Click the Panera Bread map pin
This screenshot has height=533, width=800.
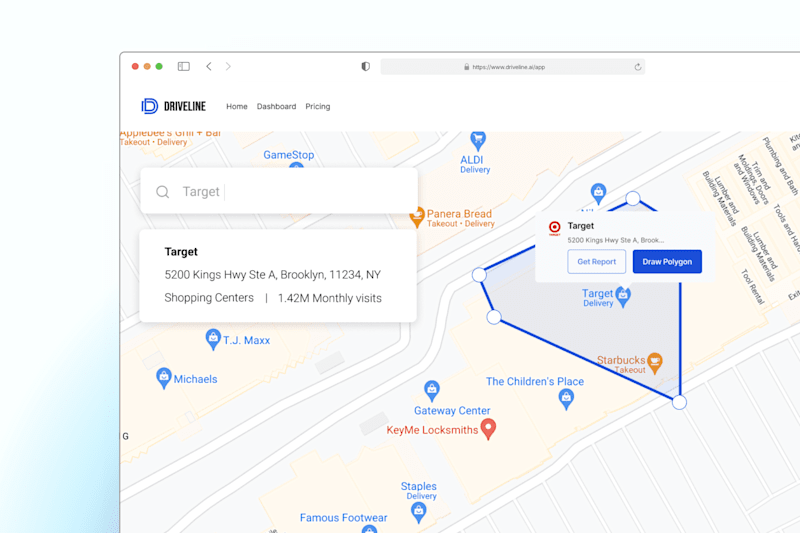[x=417, y=217]
